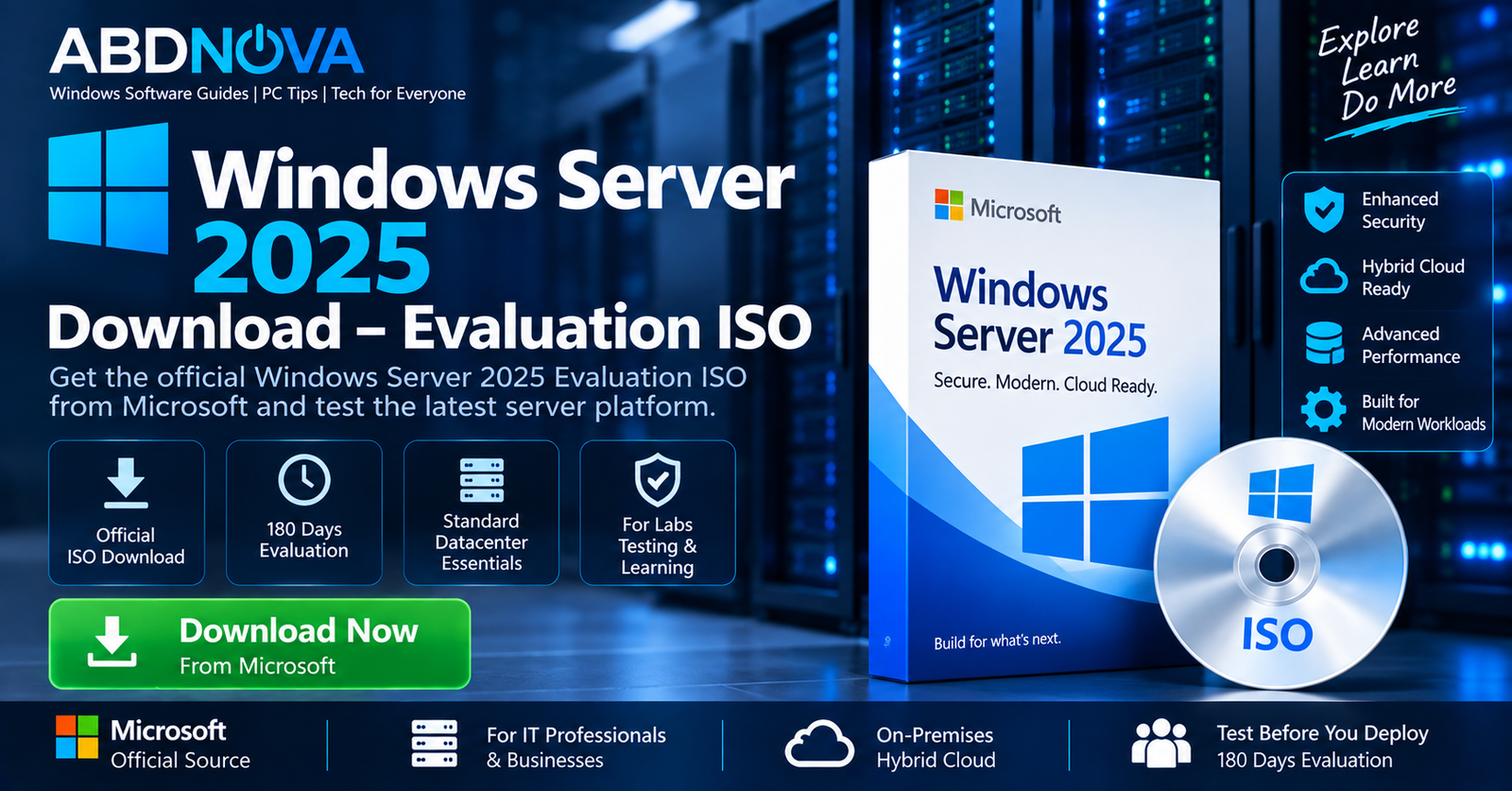Screen dimensions: 1512x791
Task: Click the Test Before You Deploy text
Action: 1322,733
